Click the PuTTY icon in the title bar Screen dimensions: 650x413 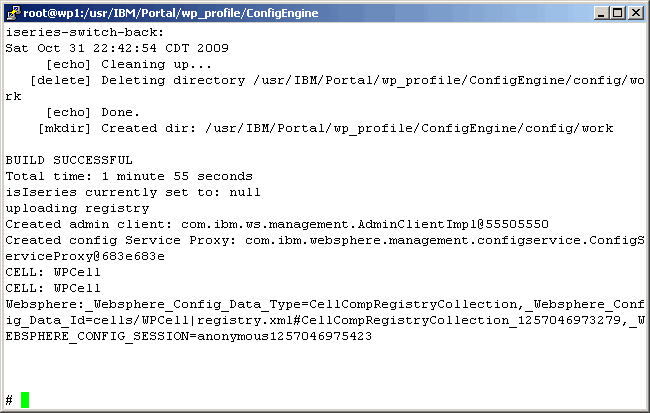[x=13, y=12]
